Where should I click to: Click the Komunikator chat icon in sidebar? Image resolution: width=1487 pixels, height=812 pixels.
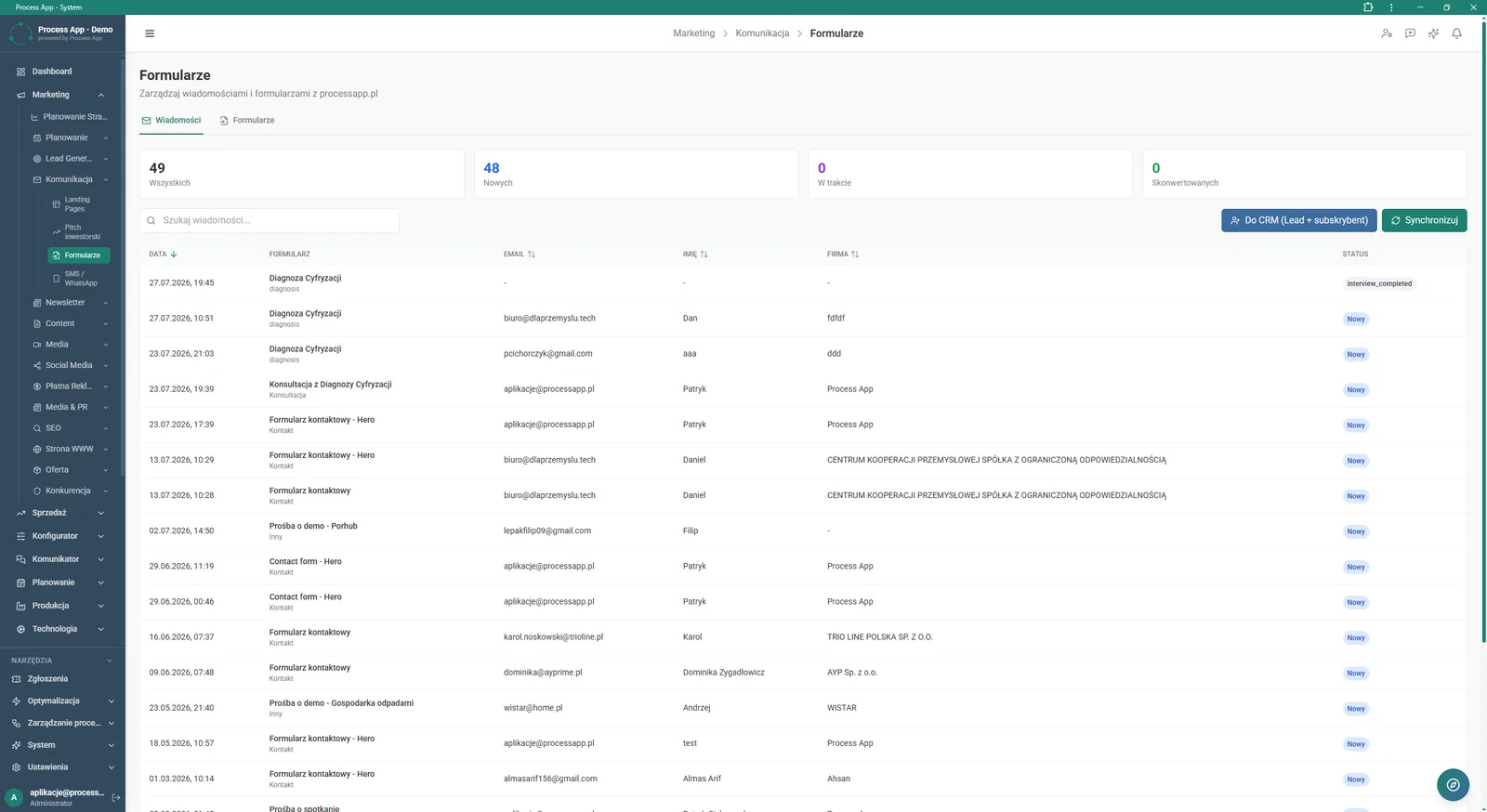coord(20,559)
